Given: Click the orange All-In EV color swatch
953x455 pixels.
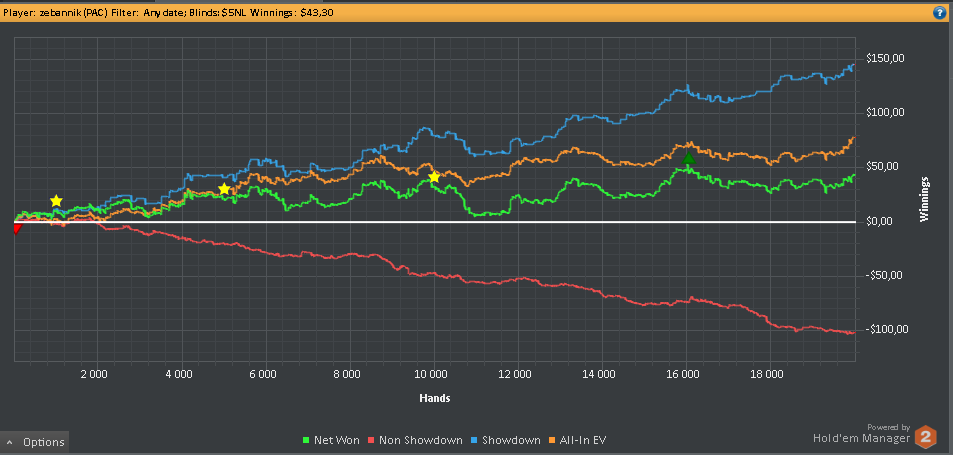Looking at the screenshot, I should [x=552, y=440].
